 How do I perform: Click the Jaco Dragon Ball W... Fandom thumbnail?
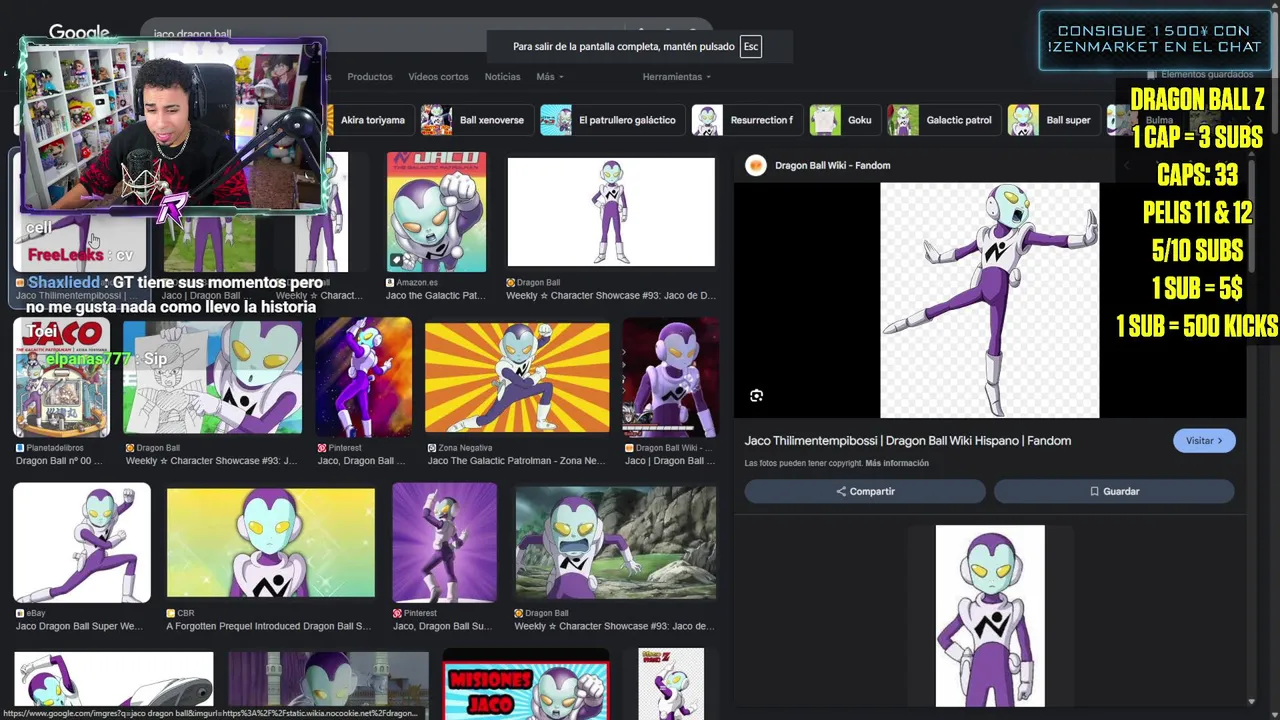(670, 378)
